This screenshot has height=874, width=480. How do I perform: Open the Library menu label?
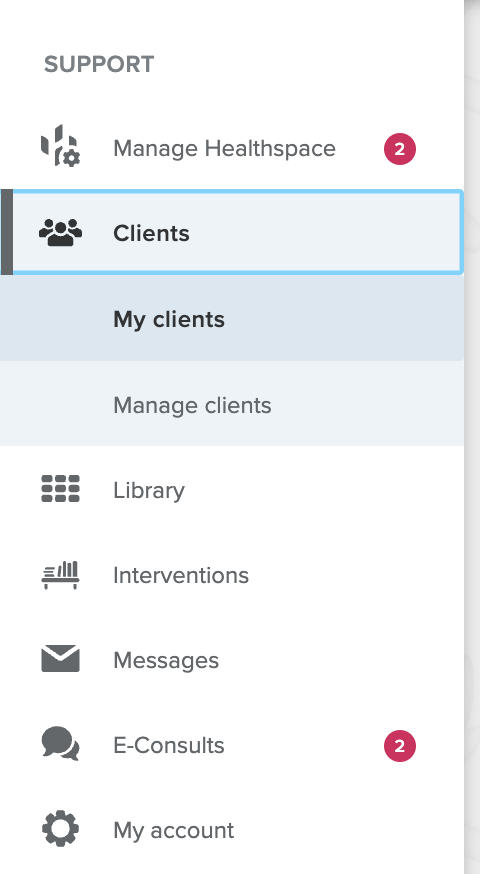pos(149,491)
